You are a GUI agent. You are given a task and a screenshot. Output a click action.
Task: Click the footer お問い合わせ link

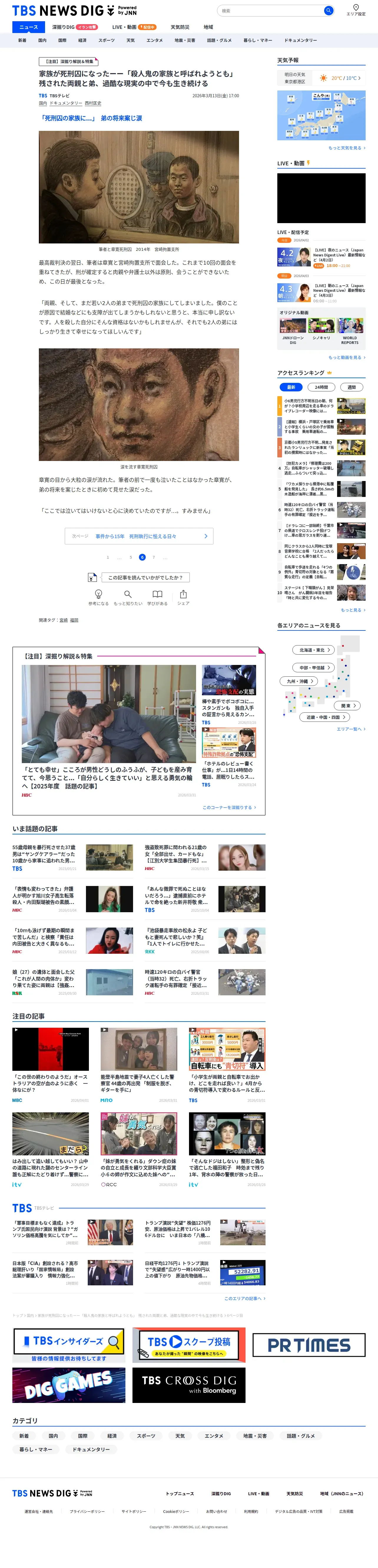tap(216, 1511)
